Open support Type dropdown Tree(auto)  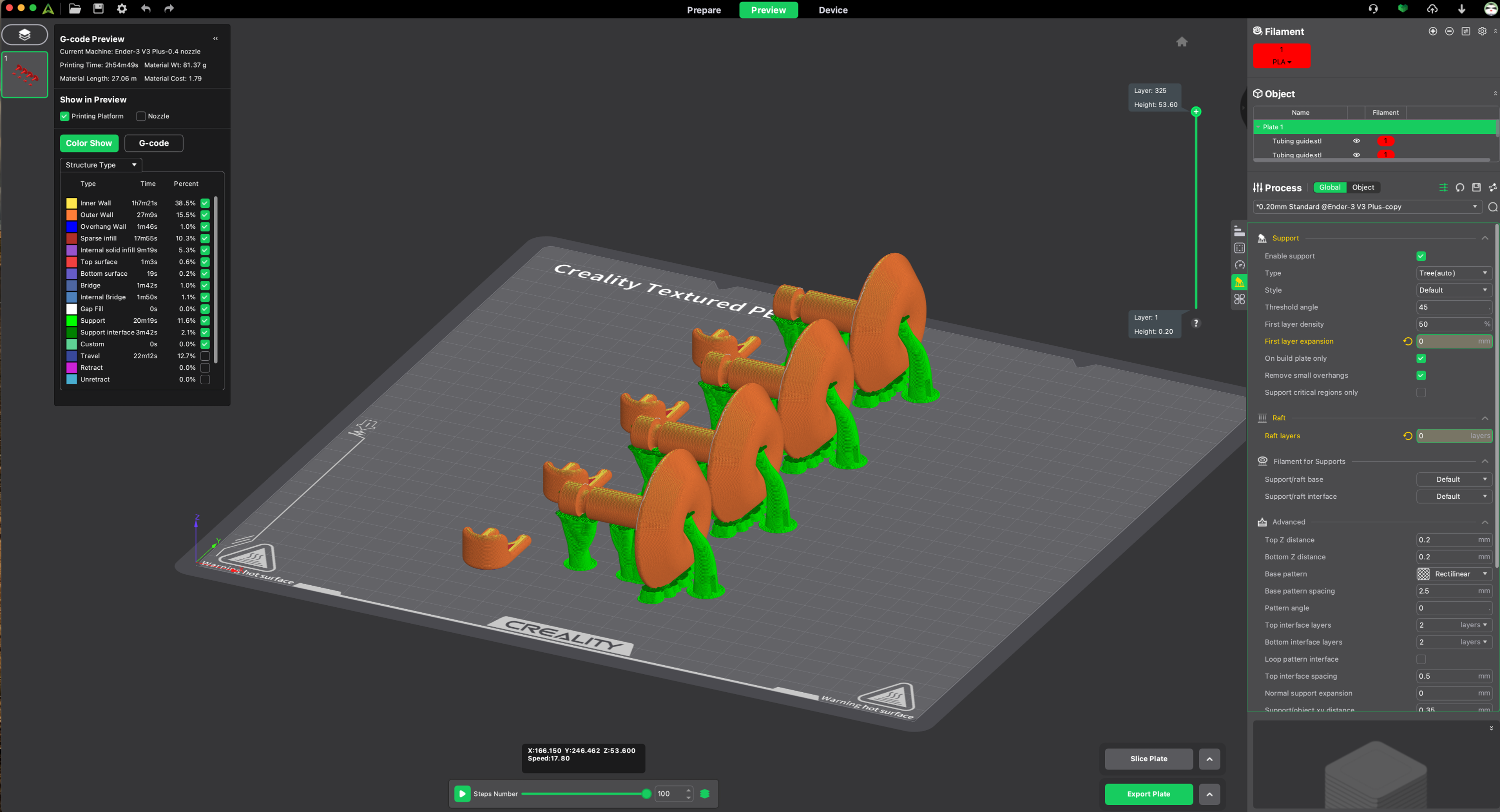pyautogui.click(x=1453, y=273)
